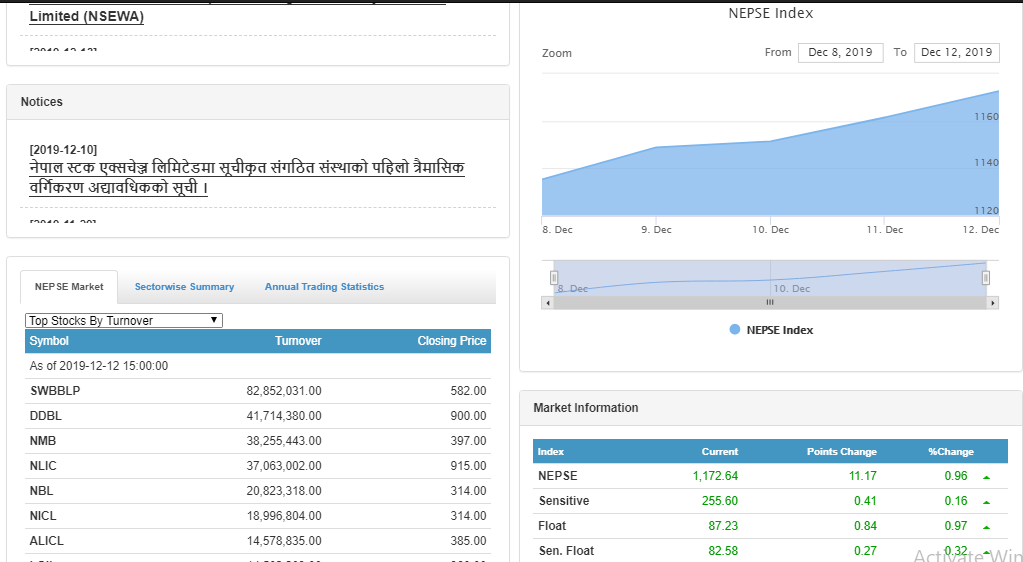Select the ALICL stock symbol

tap(47, 540)
